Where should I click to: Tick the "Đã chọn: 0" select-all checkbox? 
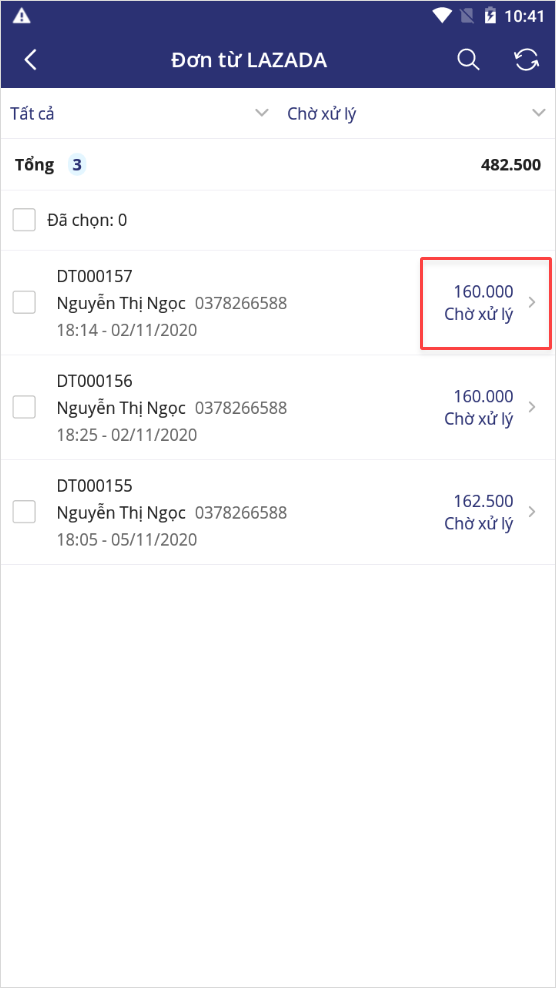coord(24,220)
